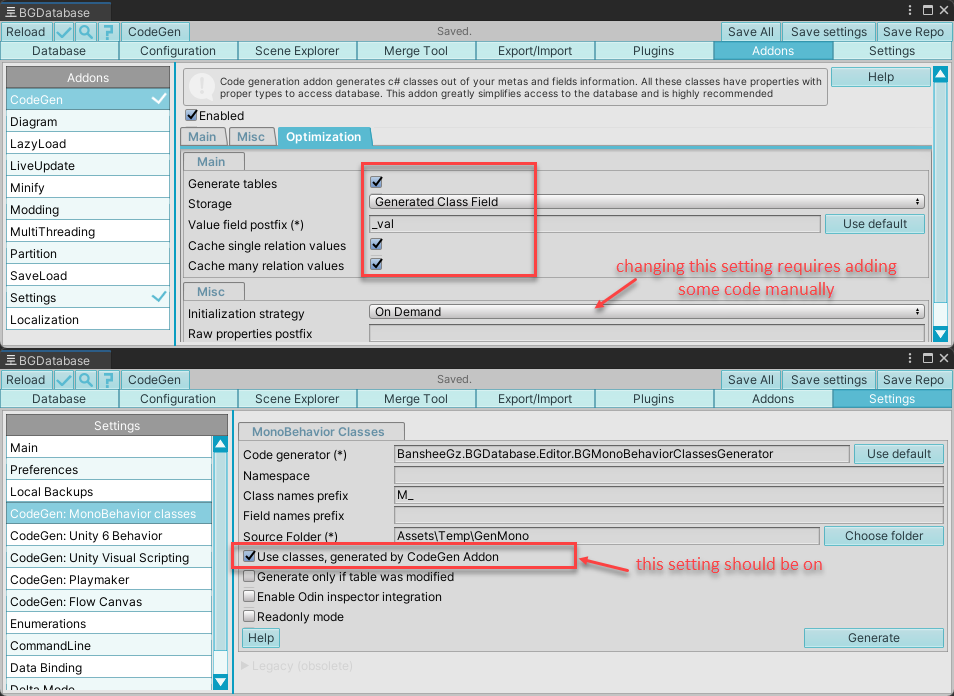Click the Raw properties postfix field
The height and width of the screenshot is (696, 954).
(x=647, y=333)
